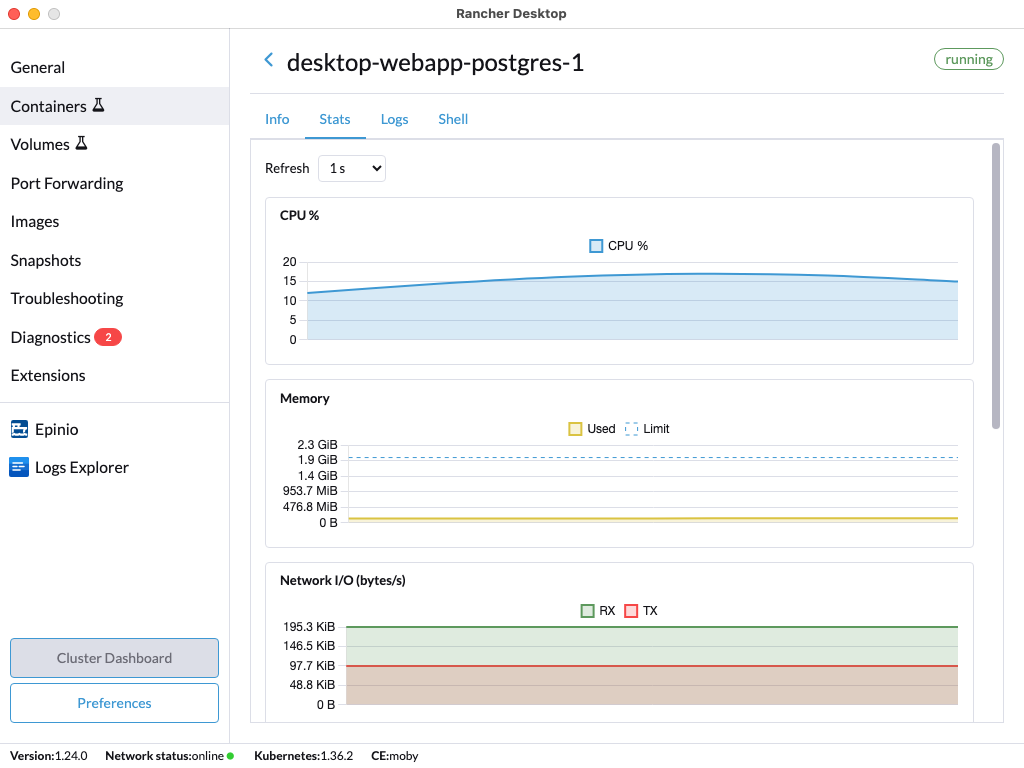
Task: Open the Logs tab
Action: [394, 120]
